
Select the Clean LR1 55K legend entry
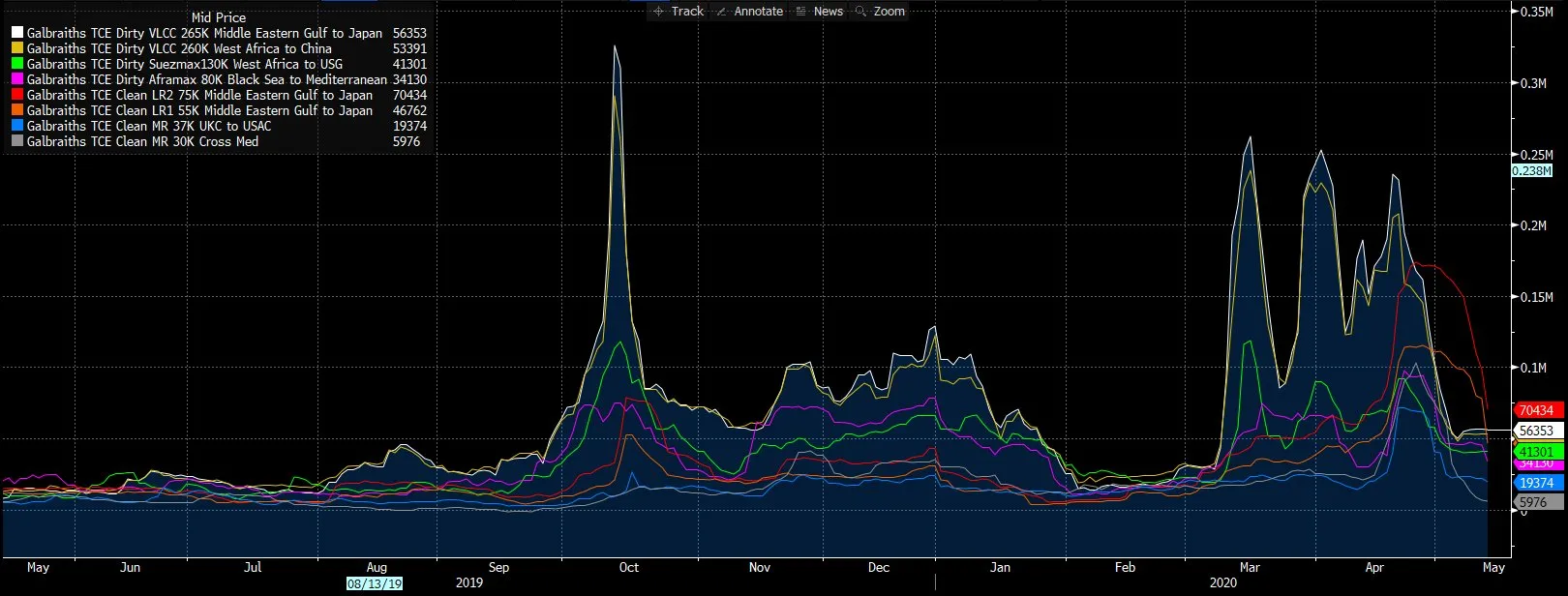pos(199,110)
